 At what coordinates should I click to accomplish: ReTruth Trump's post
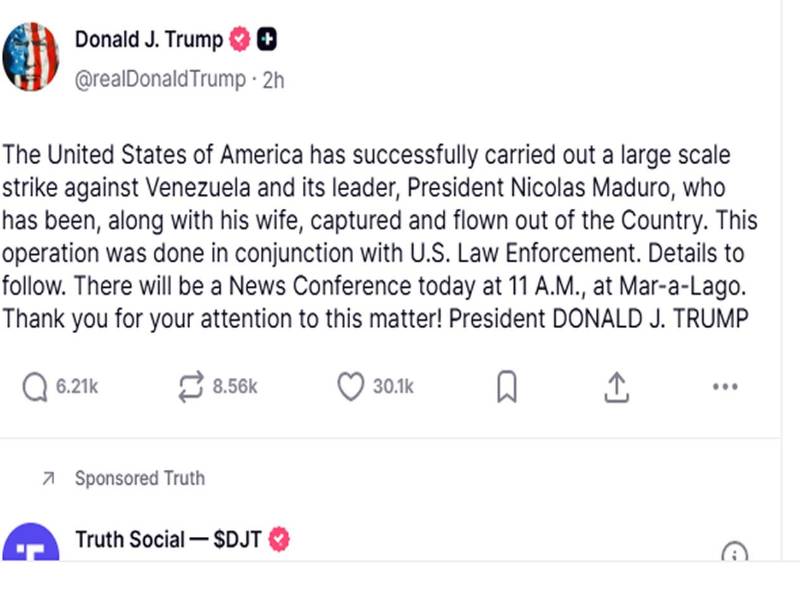(190, 386)
